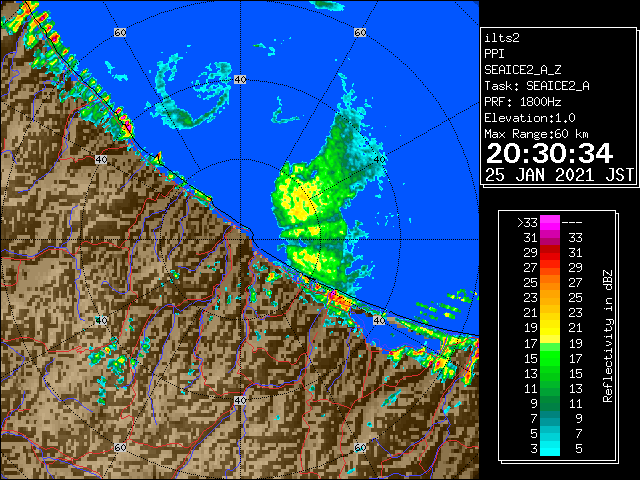Click the 'ilts2' radar name text
640x480 pixels.
[502, 38]
